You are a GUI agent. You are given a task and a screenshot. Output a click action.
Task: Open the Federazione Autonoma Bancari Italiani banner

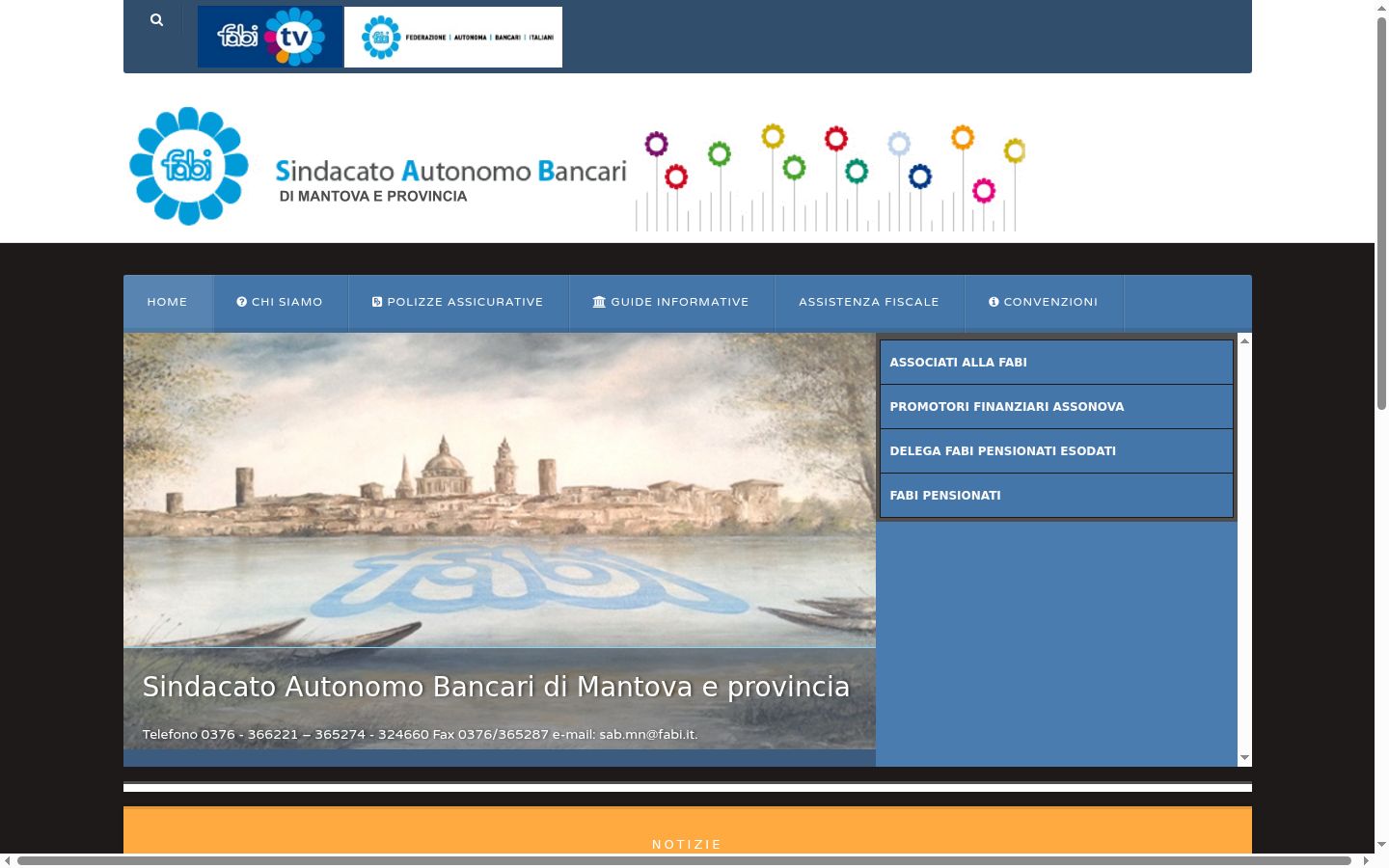click(453, 37)
